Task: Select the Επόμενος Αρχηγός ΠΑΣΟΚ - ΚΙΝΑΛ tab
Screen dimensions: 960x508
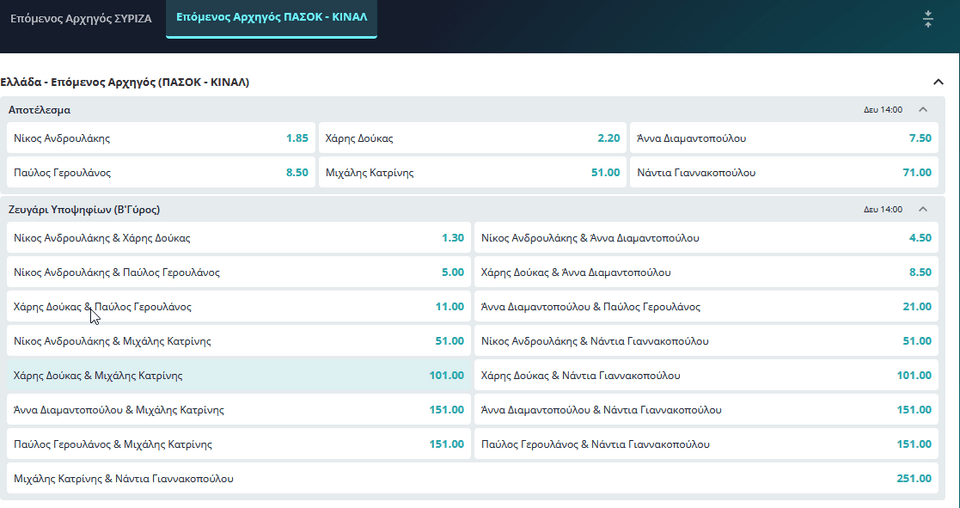Action: [271, 18]
